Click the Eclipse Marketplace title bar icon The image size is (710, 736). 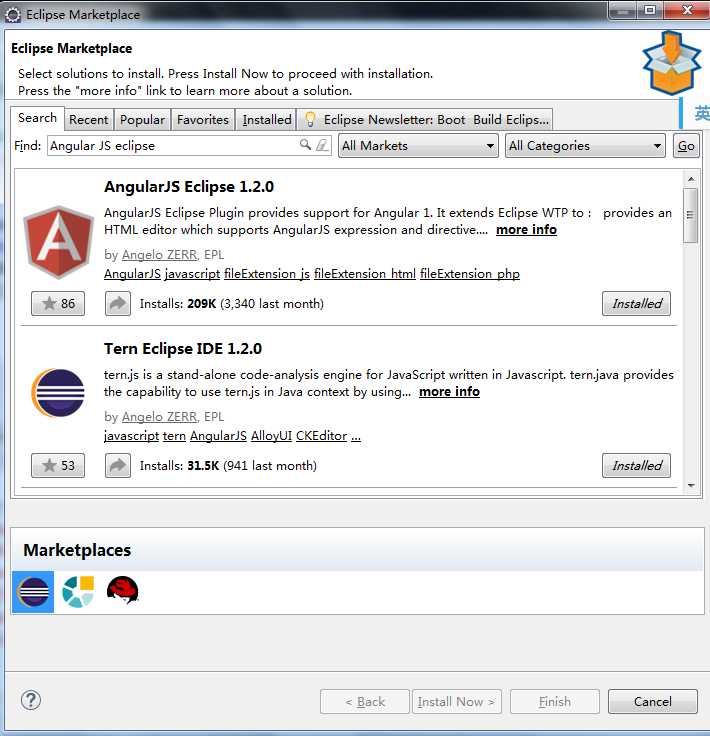tap(13, 15)
